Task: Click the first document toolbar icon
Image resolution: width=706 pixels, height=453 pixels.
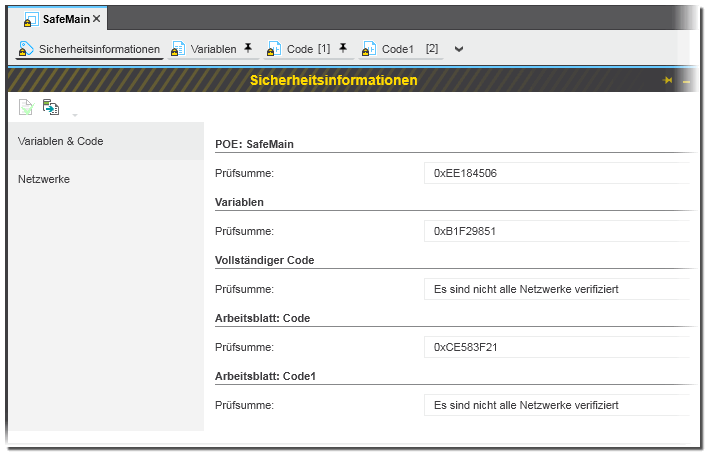Action: 27,107
